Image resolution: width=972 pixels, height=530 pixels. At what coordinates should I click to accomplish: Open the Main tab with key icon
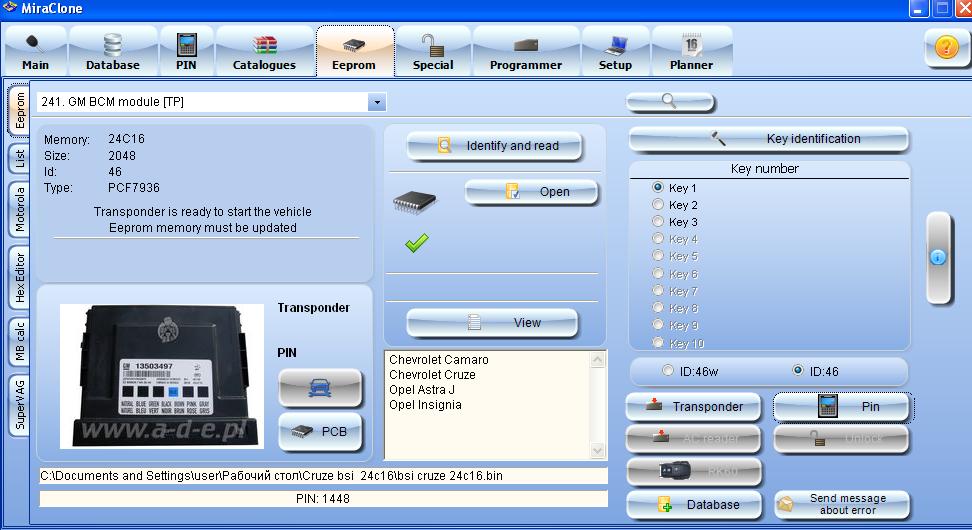click(35, 51)
